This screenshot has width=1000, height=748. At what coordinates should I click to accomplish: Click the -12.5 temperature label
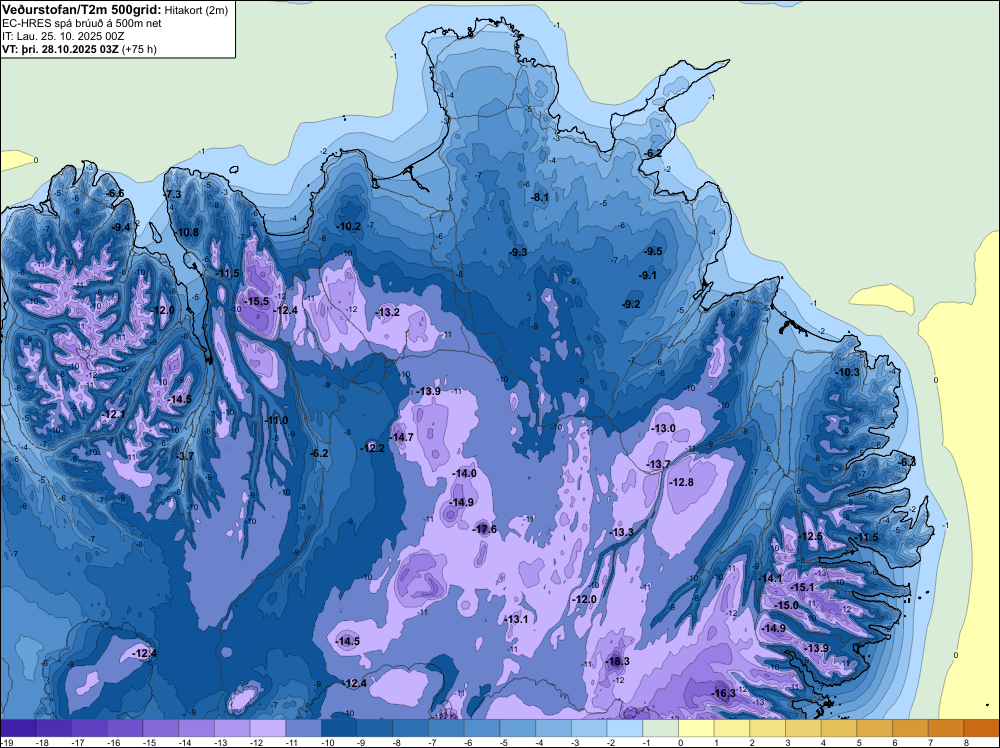[811, 536]
